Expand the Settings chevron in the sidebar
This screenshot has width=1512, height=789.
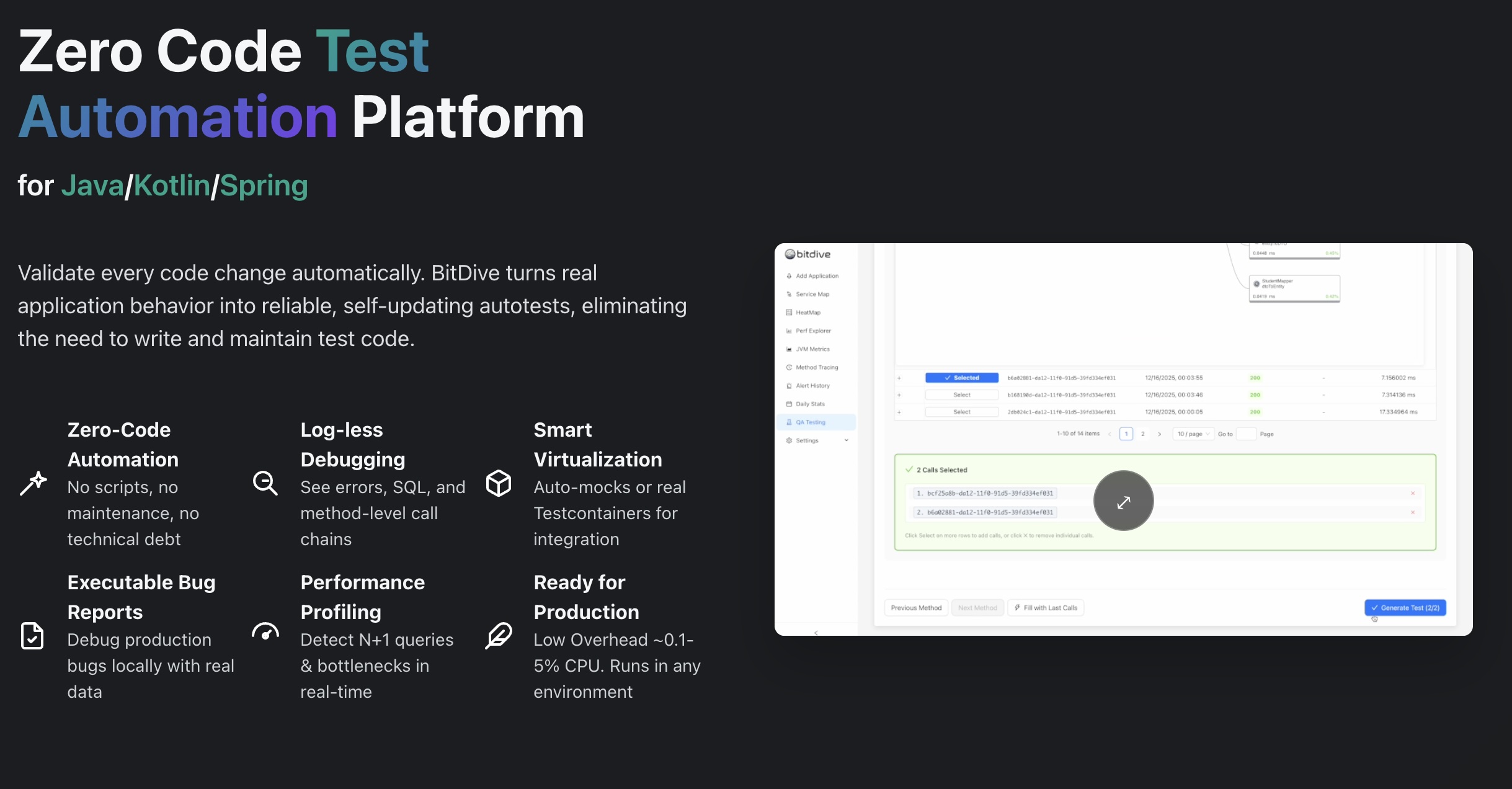847,440
